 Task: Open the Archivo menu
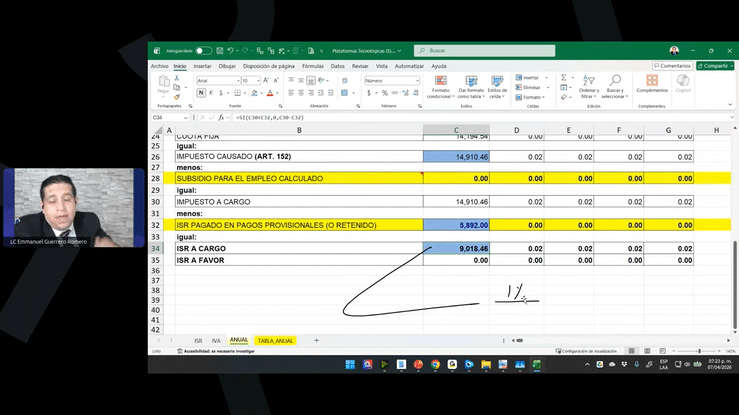[159, 66]
